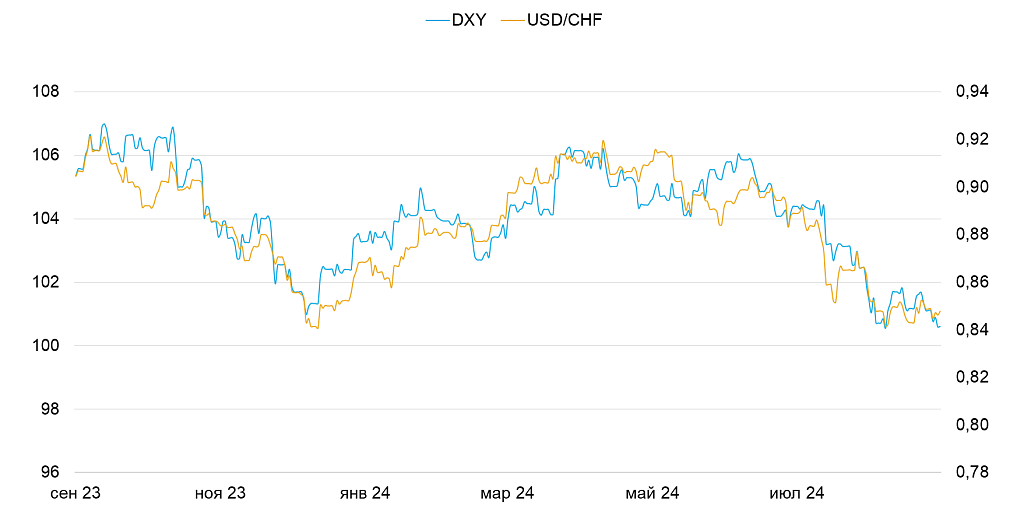
Task: Click the май 24 date label
Action: [652, 494]
